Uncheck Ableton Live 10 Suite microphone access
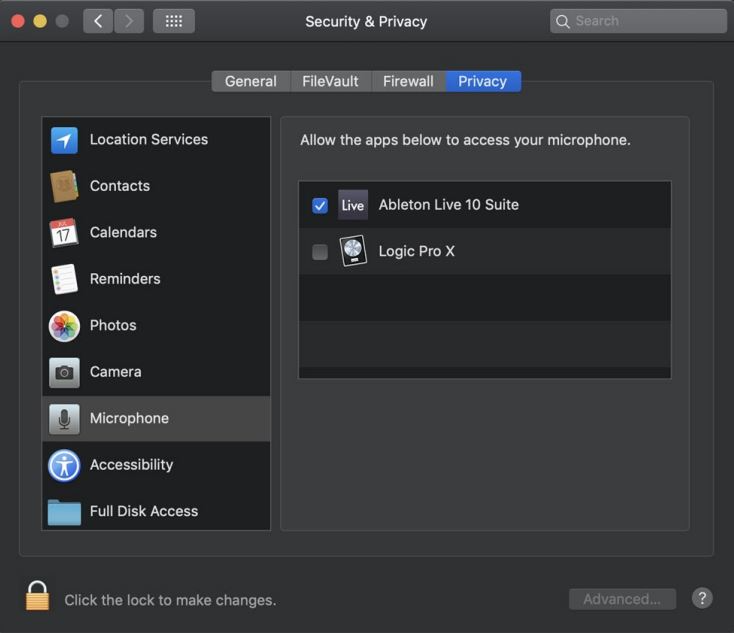This screenshot has width=734, height=633. [320, 205]
